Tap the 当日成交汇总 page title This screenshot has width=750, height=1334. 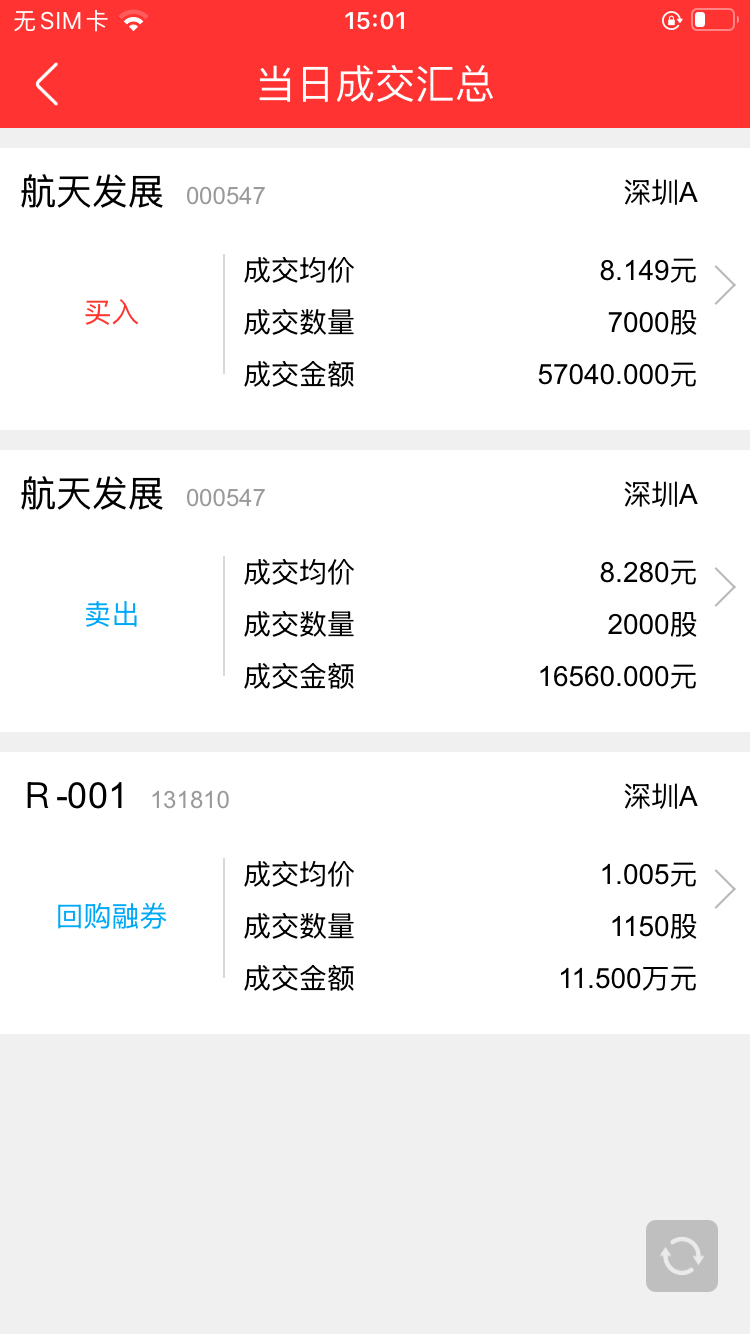click(x=376, y=85)
